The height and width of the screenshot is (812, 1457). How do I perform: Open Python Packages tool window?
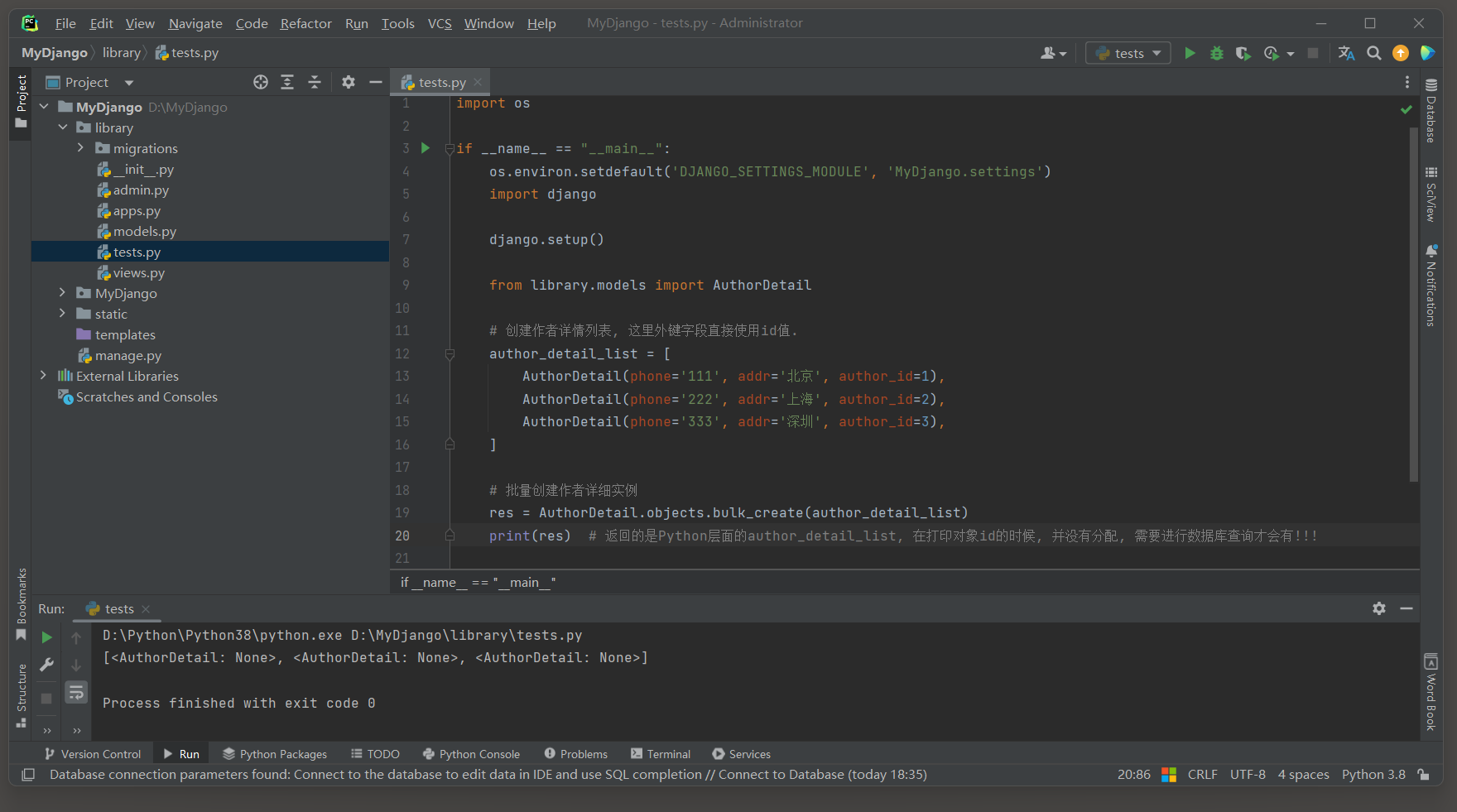coord(275,754)
